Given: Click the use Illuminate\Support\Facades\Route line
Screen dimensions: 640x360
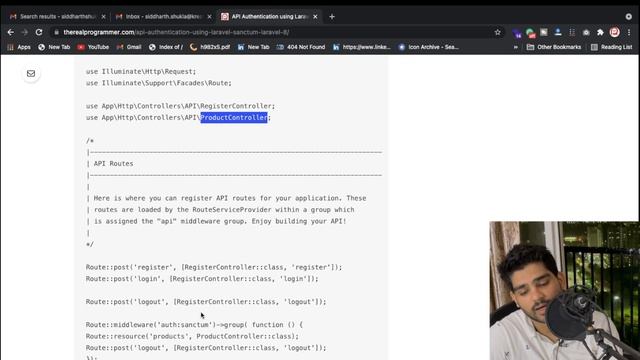Looking at the screenshot, I should 159,83.
